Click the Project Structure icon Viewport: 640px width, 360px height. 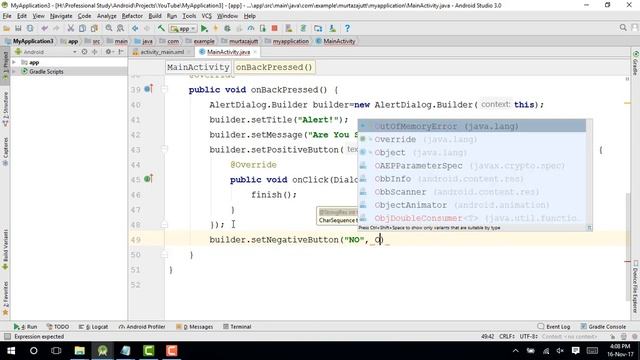coord(318,28)
